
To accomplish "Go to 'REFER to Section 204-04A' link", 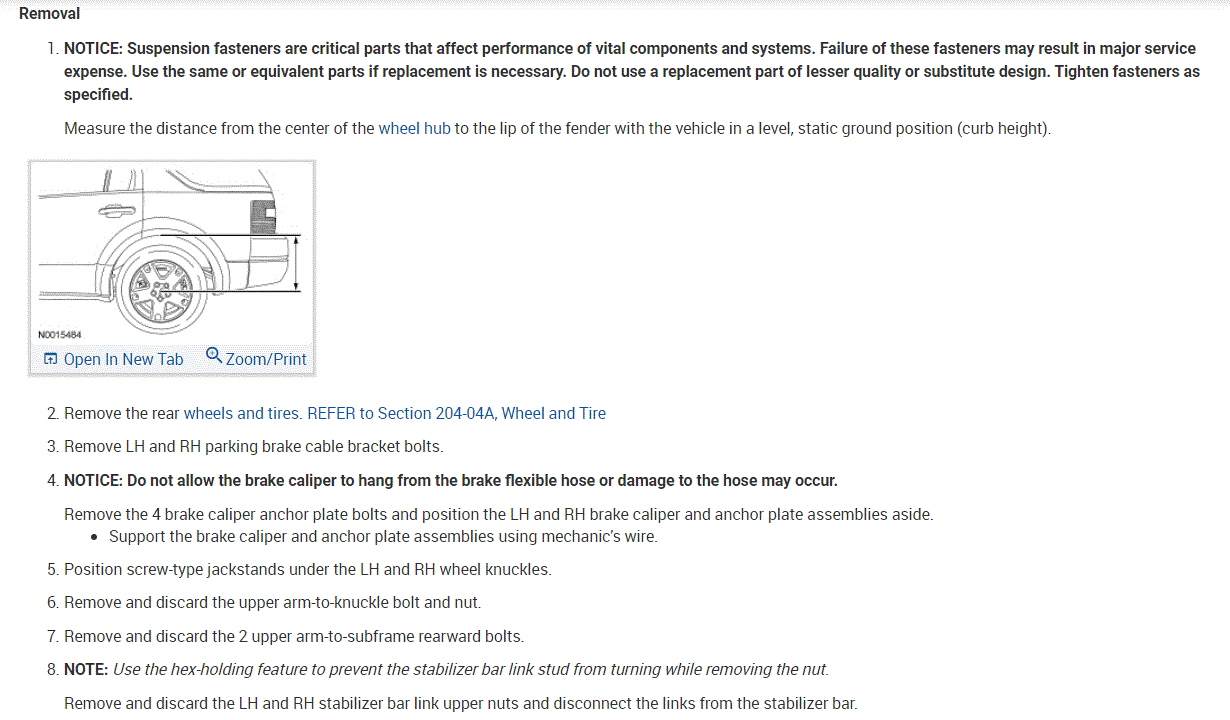I will click(x=400, y=413).
